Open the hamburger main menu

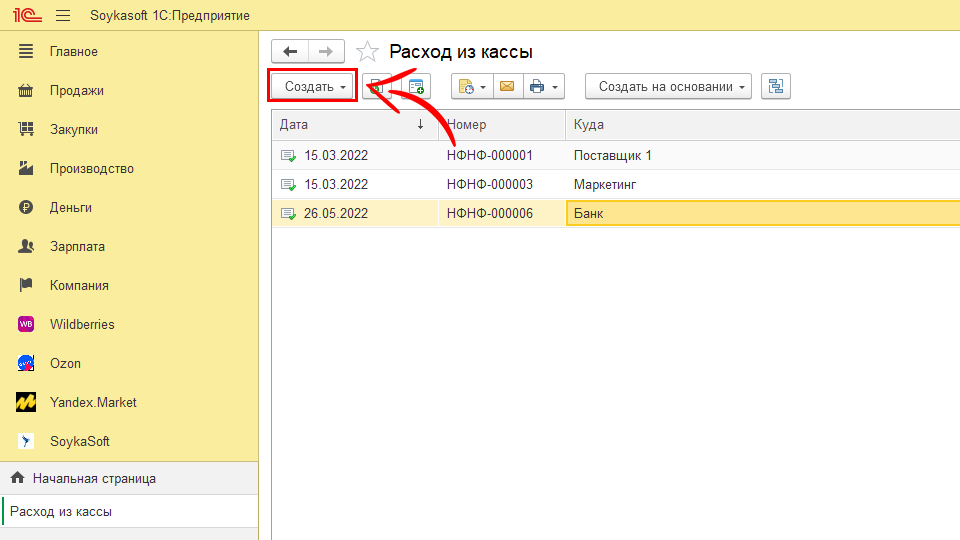click(x=63, y=16)
